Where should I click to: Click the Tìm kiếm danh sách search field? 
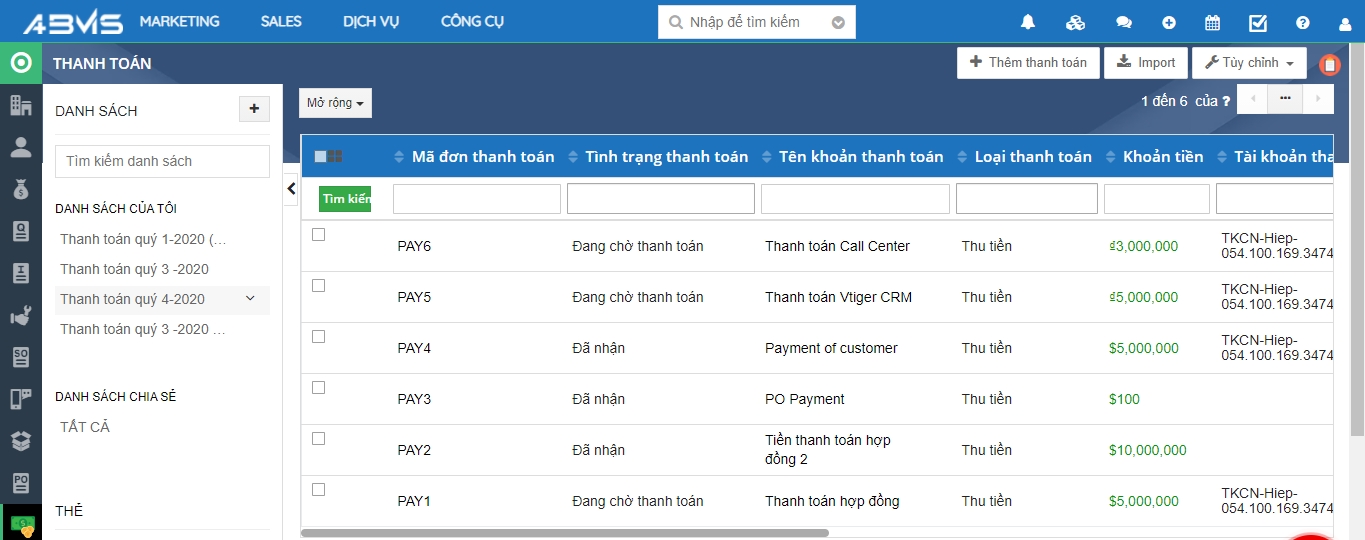pyautogui.click(x=162, y=161)
